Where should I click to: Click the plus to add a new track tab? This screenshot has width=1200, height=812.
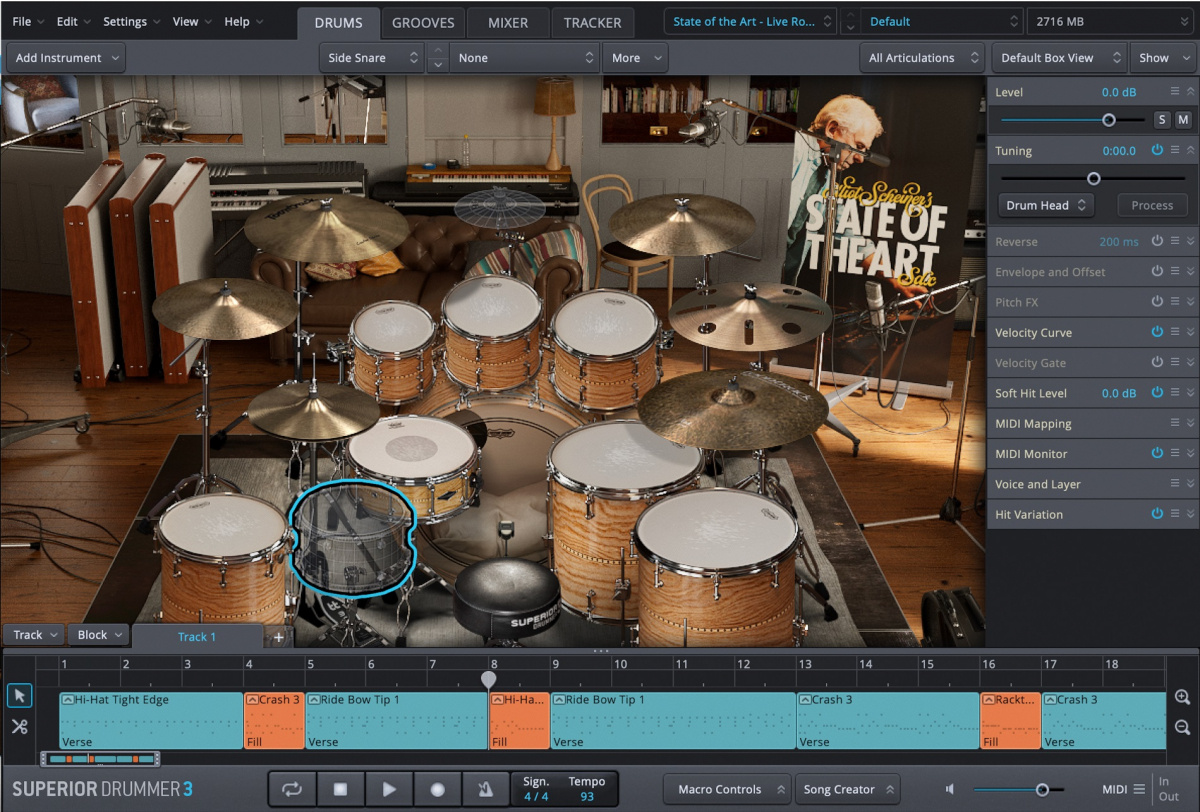coord(279,637)
